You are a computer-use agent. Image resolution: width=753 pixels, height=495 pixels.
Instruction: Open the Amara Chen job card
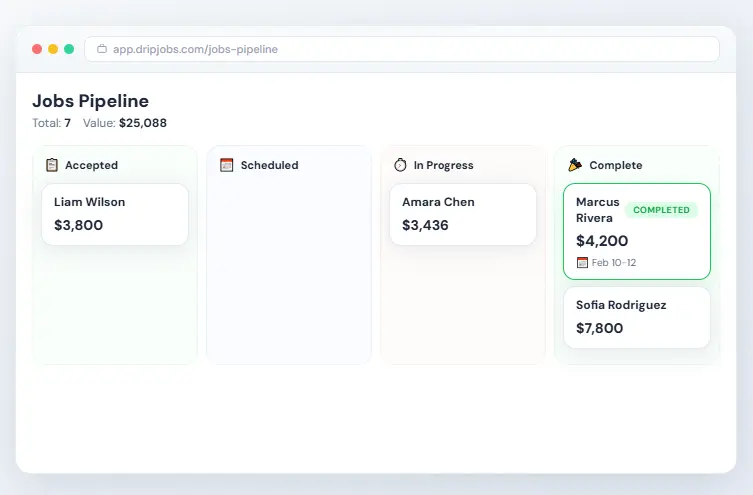coord(463,214)
